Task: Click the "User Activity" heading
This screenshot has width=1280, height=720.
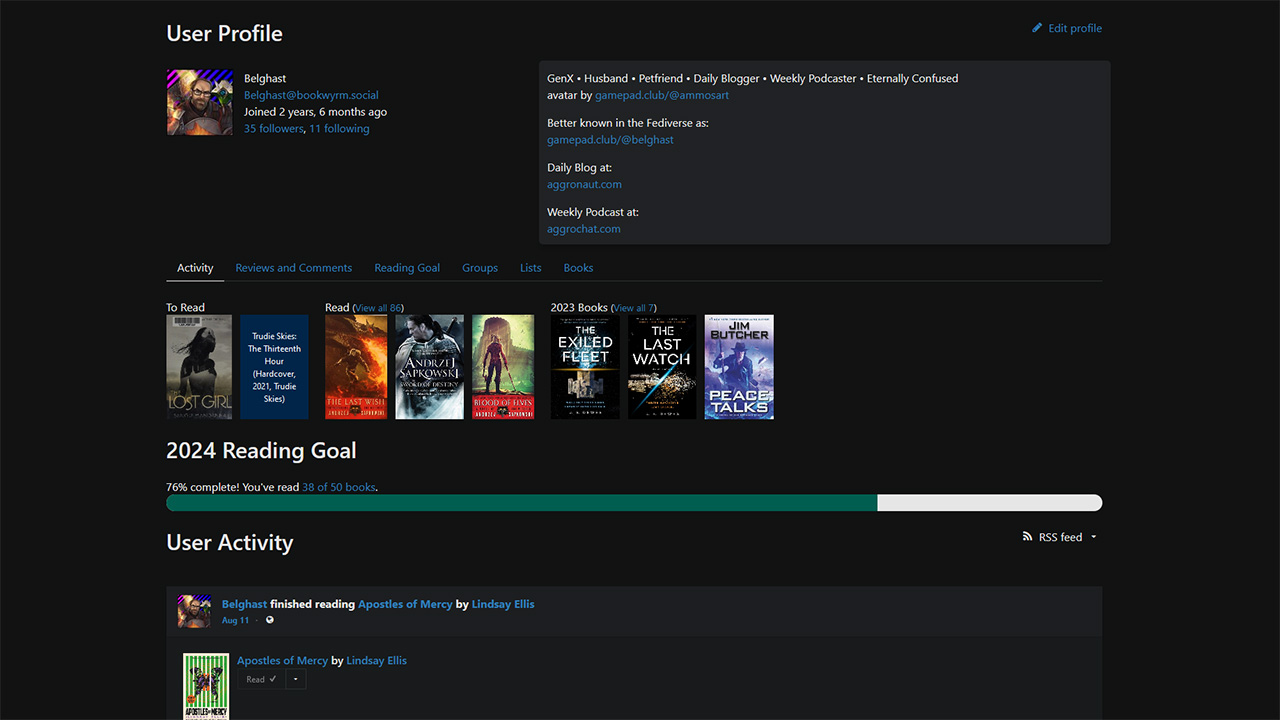Action: click(230, 543)
